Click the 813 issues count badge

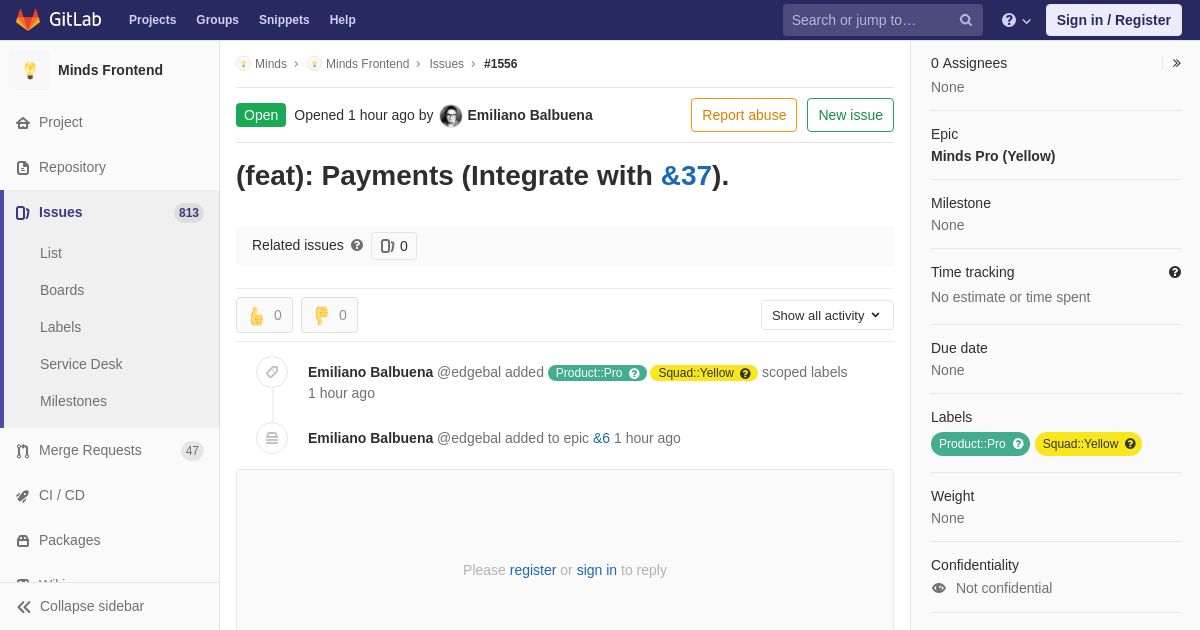coord(189,213)
